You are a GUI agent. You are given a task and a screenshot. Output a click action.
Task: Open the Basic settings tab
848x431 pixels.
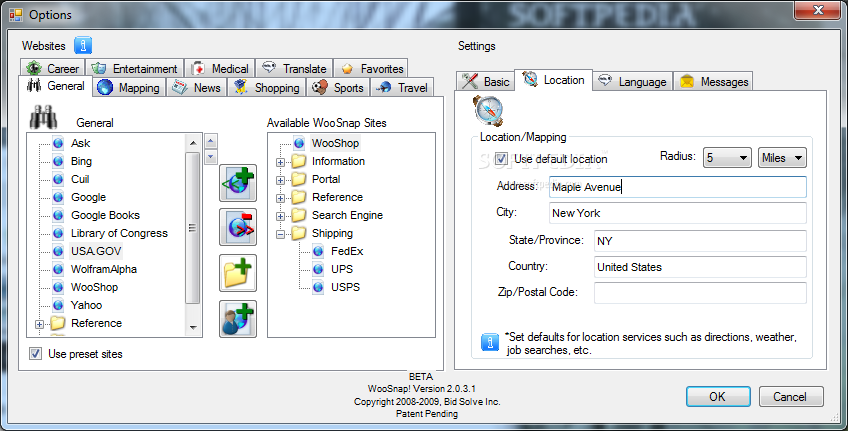(x=485, y=81)
